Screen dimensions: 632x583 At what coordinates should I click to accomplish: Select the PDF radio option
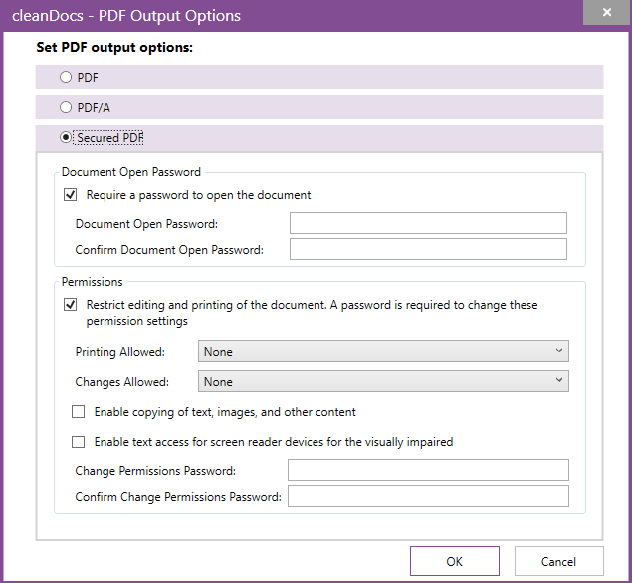click(66, 77)
